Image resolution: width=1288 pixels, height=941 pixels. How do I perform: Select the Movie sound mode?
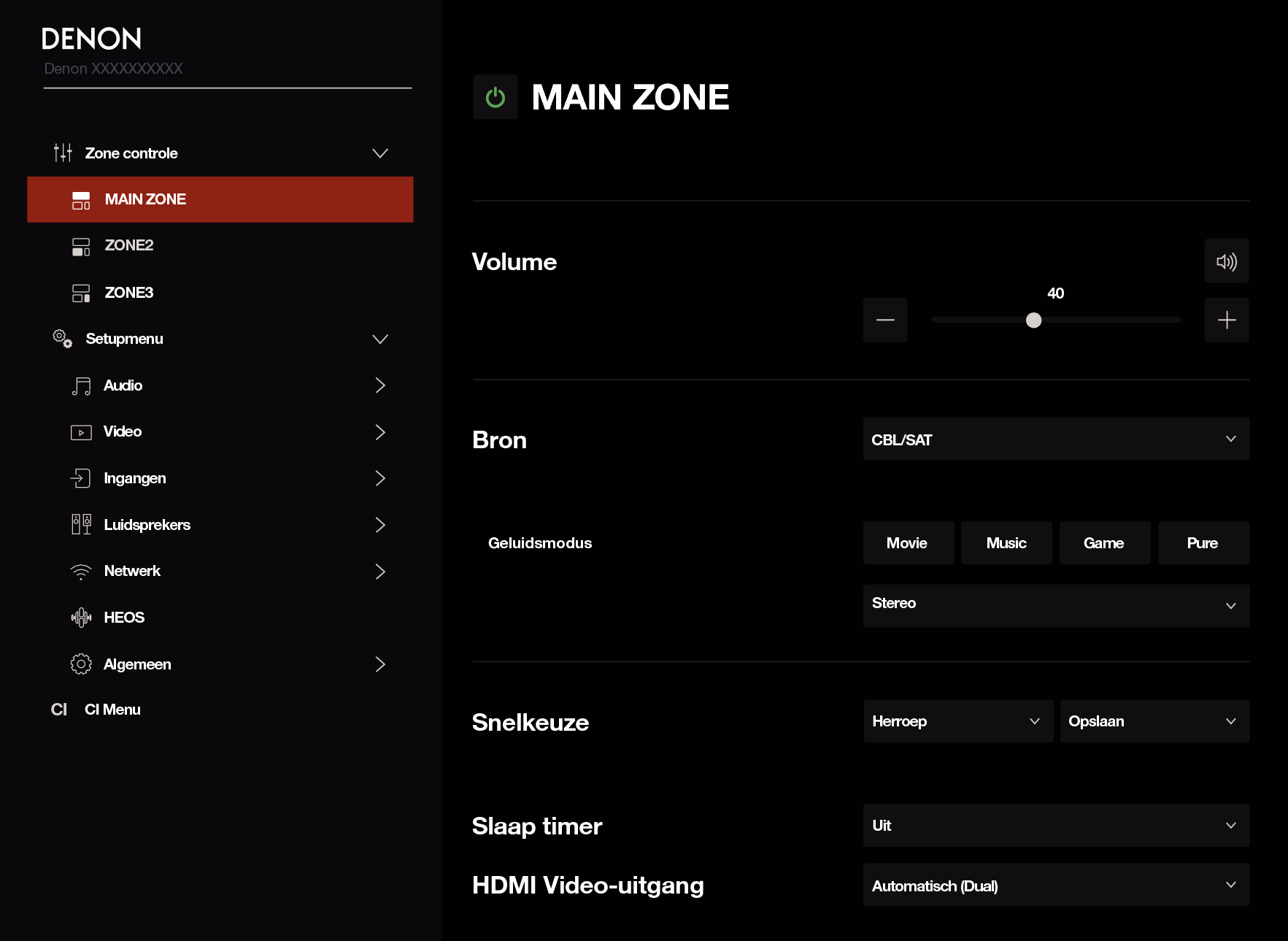pos(908,543)
